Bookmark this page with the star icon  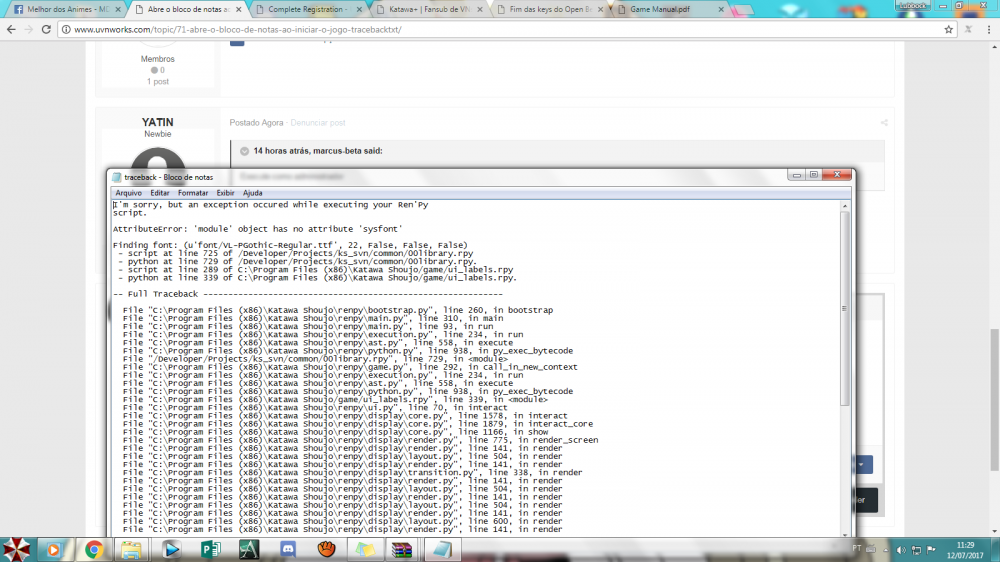coord(948,29)
